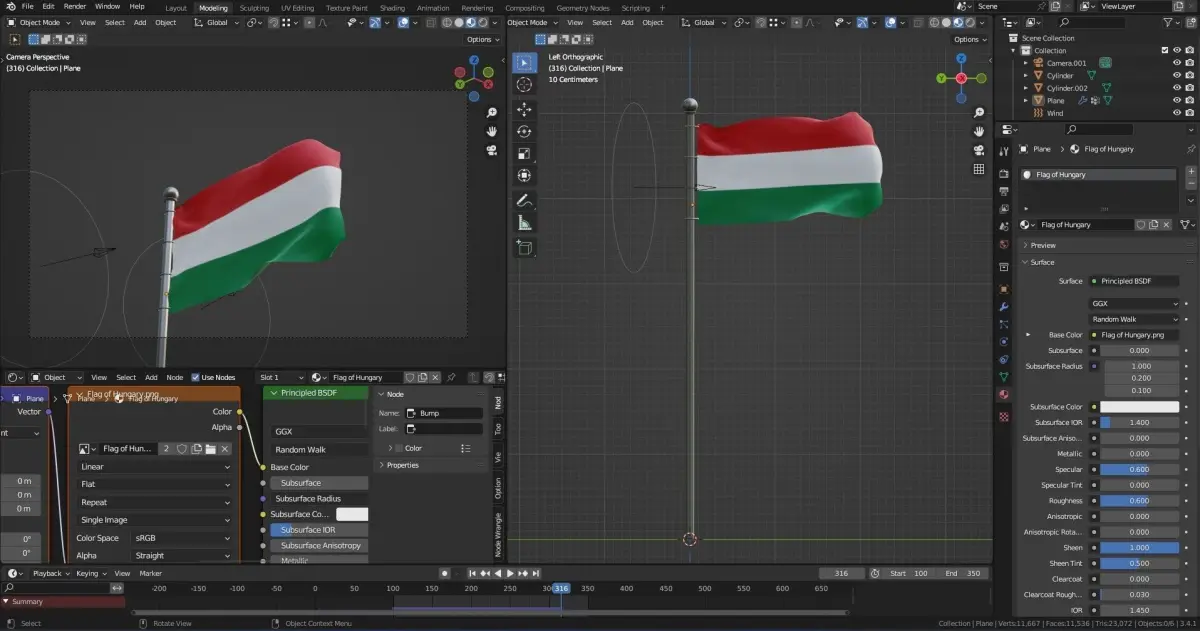Expand Properties section in Node sidebar
This screenshot has width=1200, height=631.
pyautogui.click(x=402, y=465)
